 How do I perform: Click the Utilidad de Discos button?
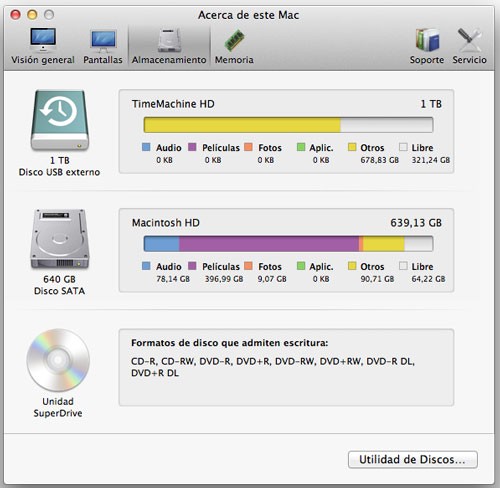[x=413, y=460]
